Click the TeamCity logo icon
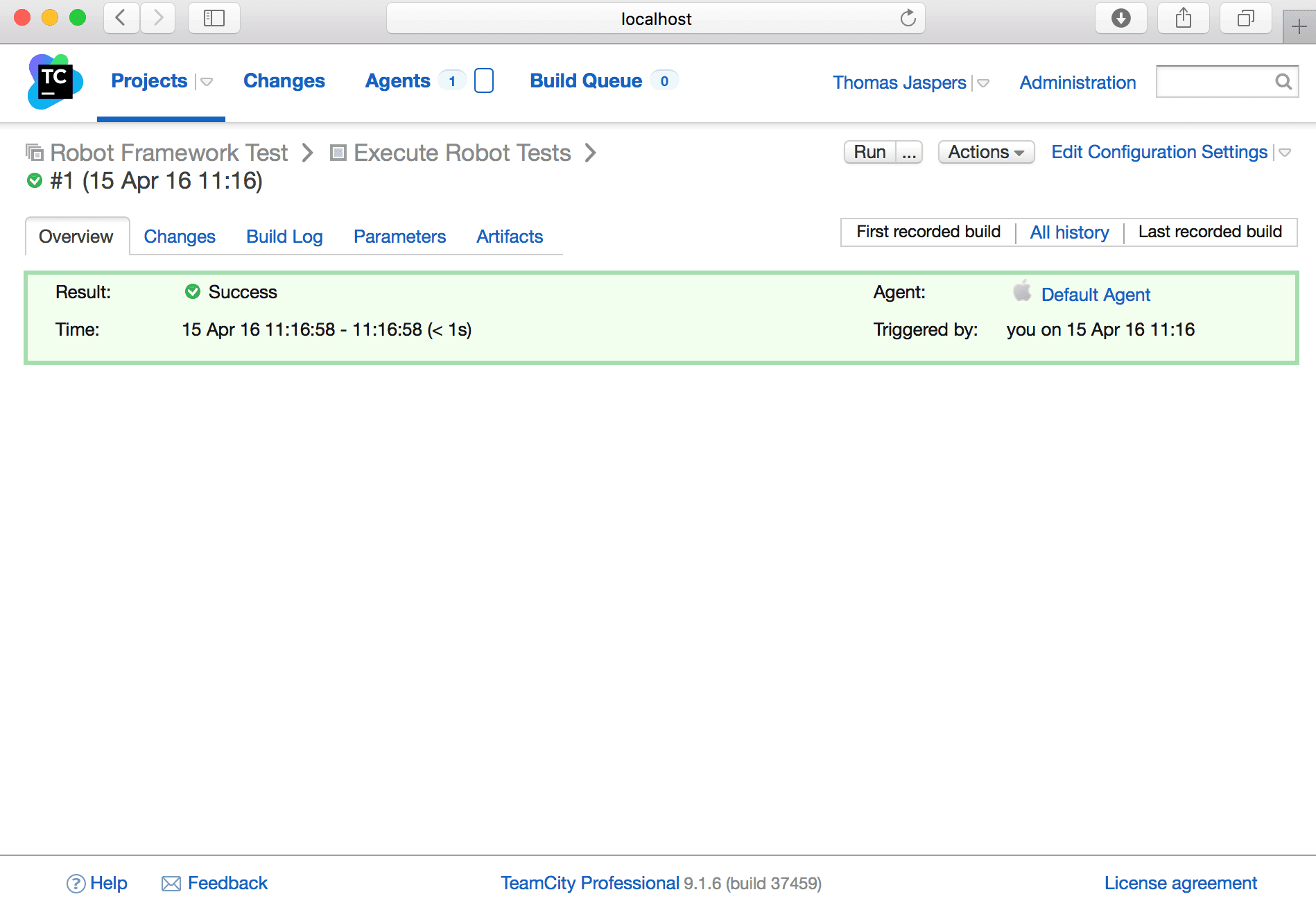 coord(55,82)
